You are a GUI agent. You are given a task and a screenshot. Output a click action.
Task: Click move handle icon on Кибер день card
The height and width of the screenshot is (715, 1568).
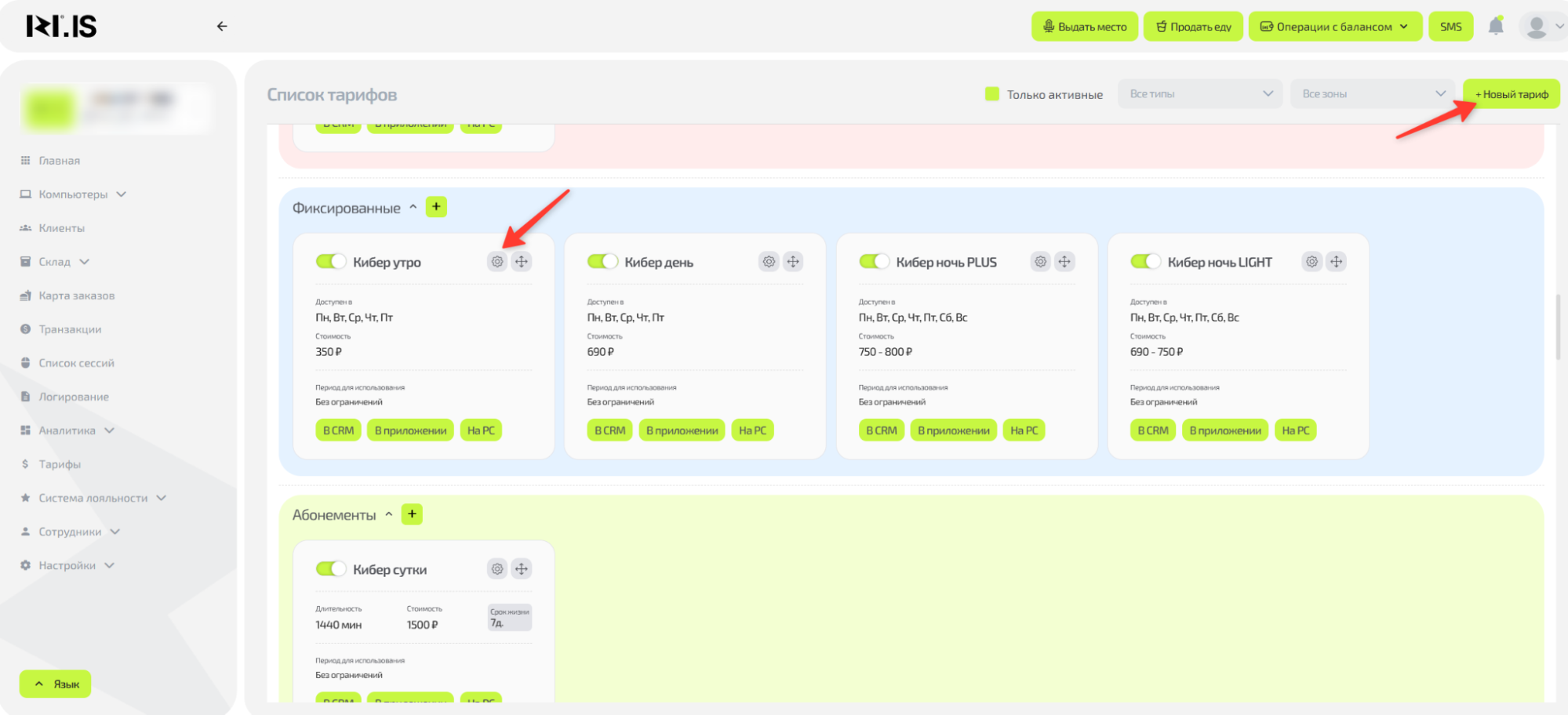click(x=793, y=262)
